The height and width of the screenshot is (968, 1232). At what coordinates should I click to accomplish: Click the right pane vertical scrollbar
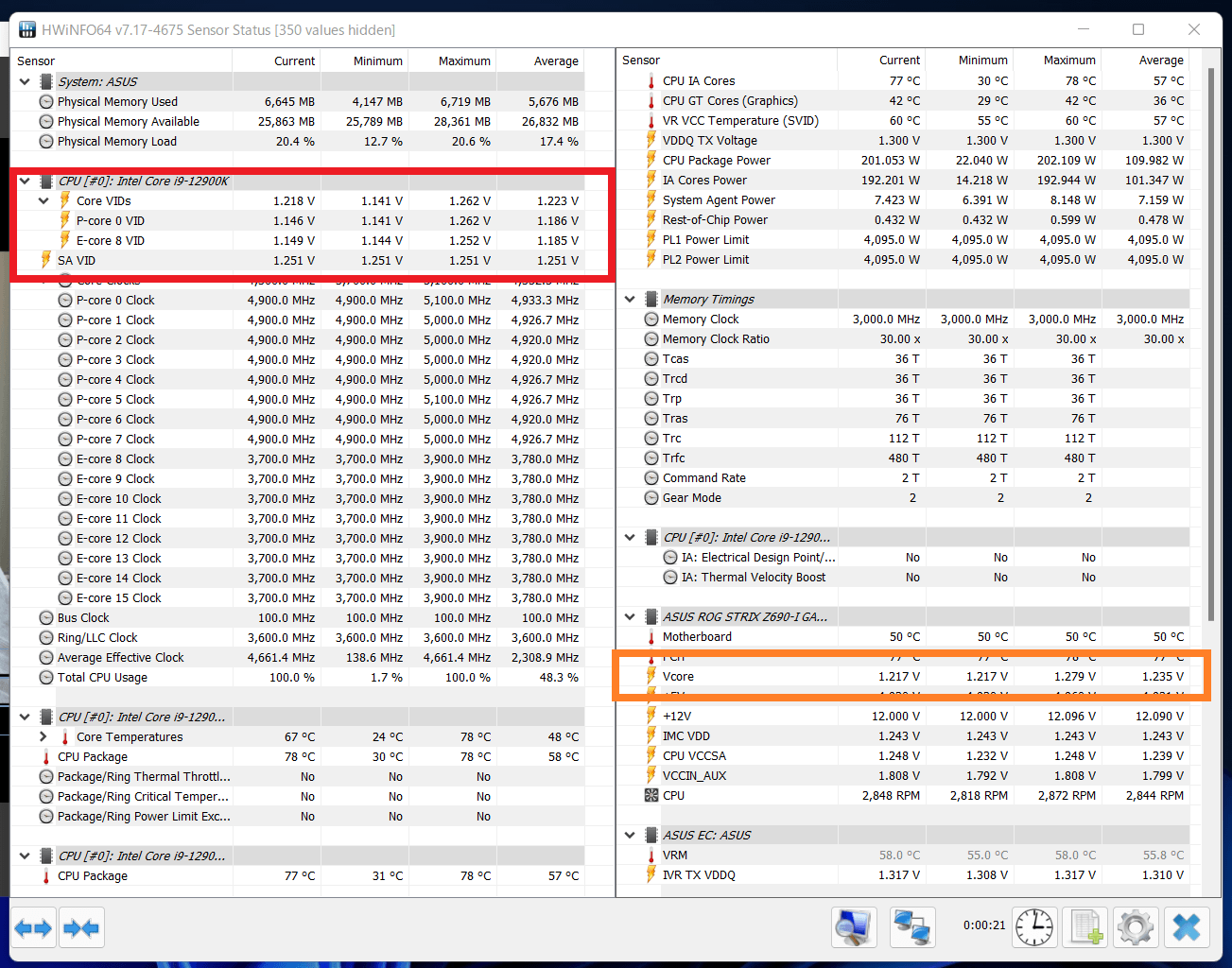[x=1211, y=344]
